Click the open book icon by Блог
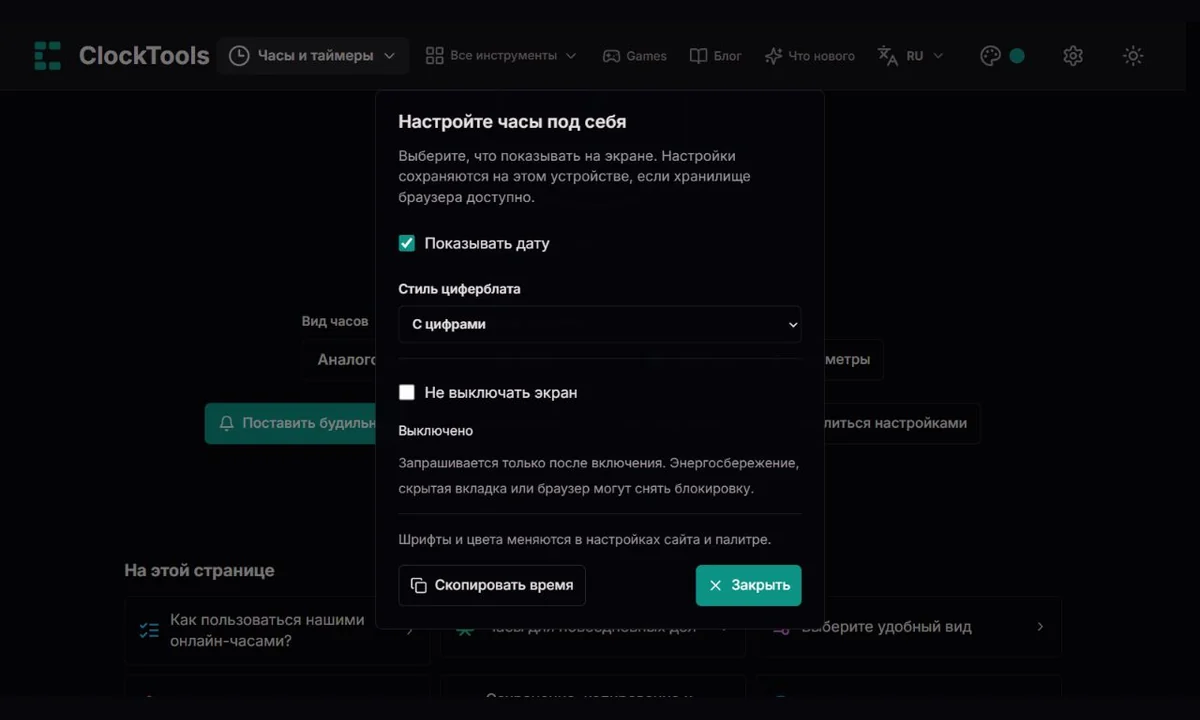 coord(699,56)
